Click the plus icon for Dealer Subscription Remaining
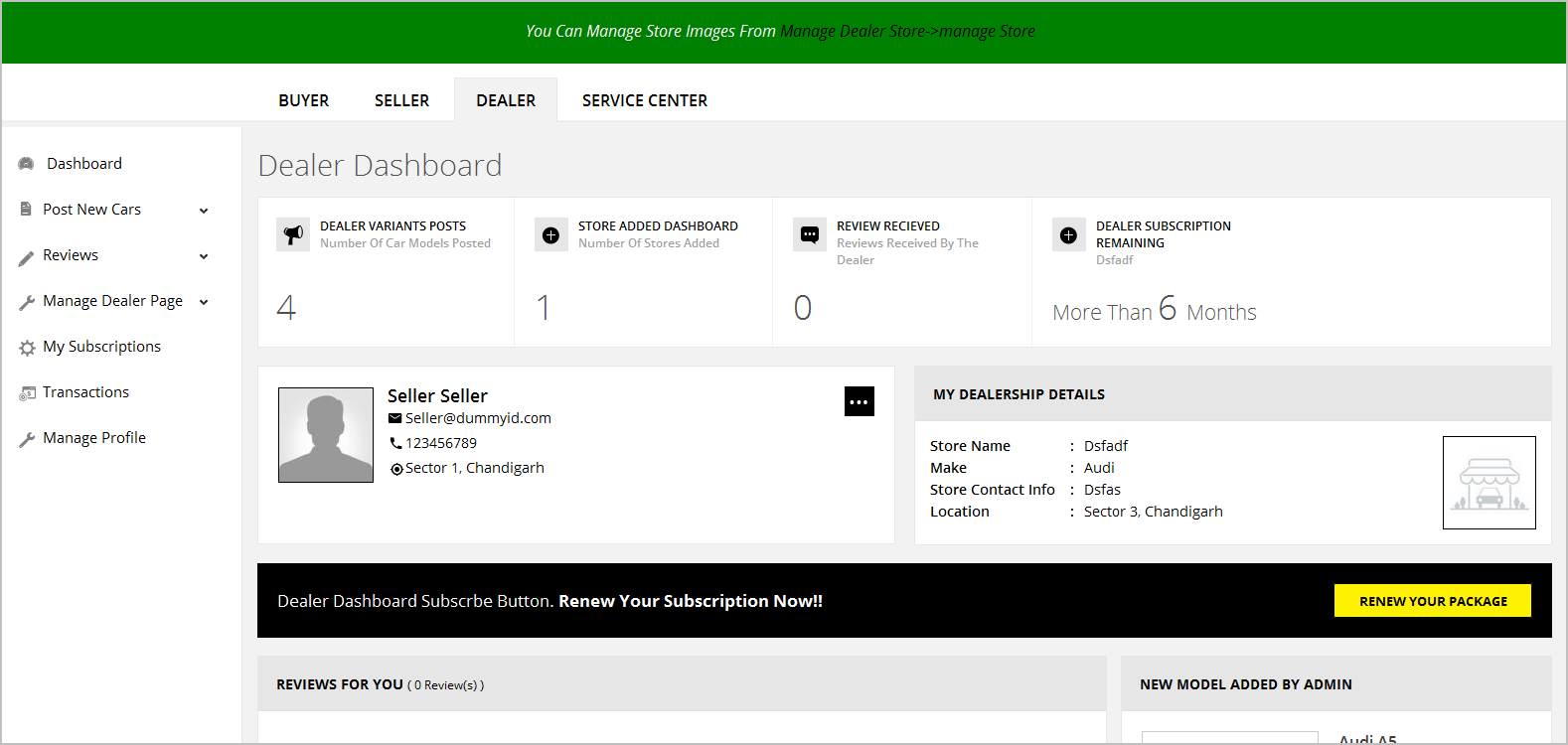This screenshot has height=745, width=1568. click(1069, 234)
